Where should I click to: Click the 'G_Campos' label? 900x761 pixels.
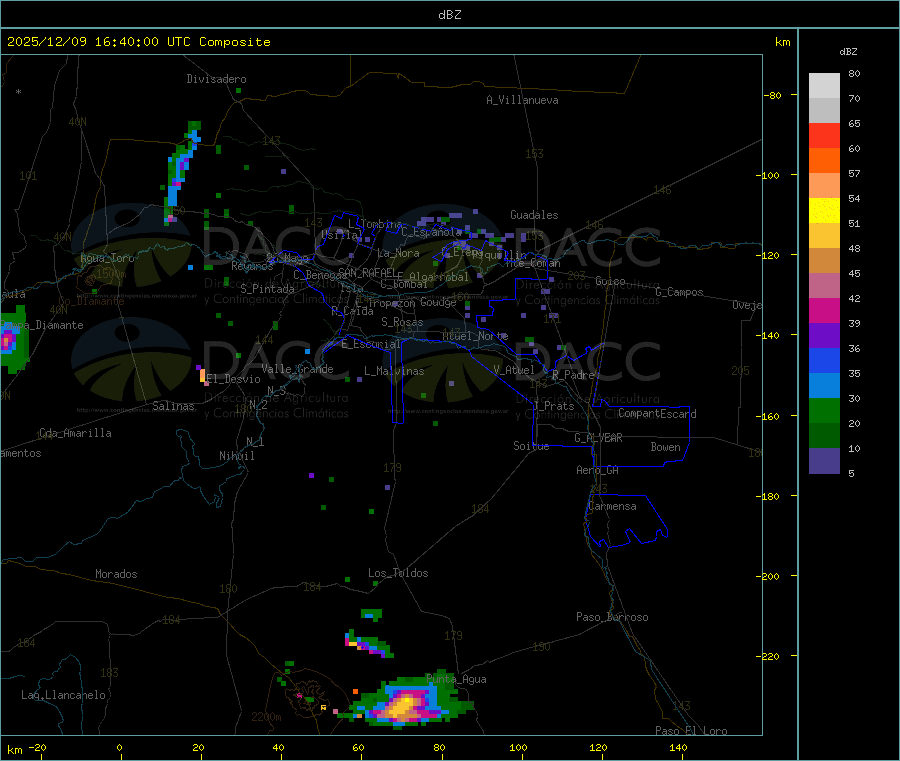point(680,292)
